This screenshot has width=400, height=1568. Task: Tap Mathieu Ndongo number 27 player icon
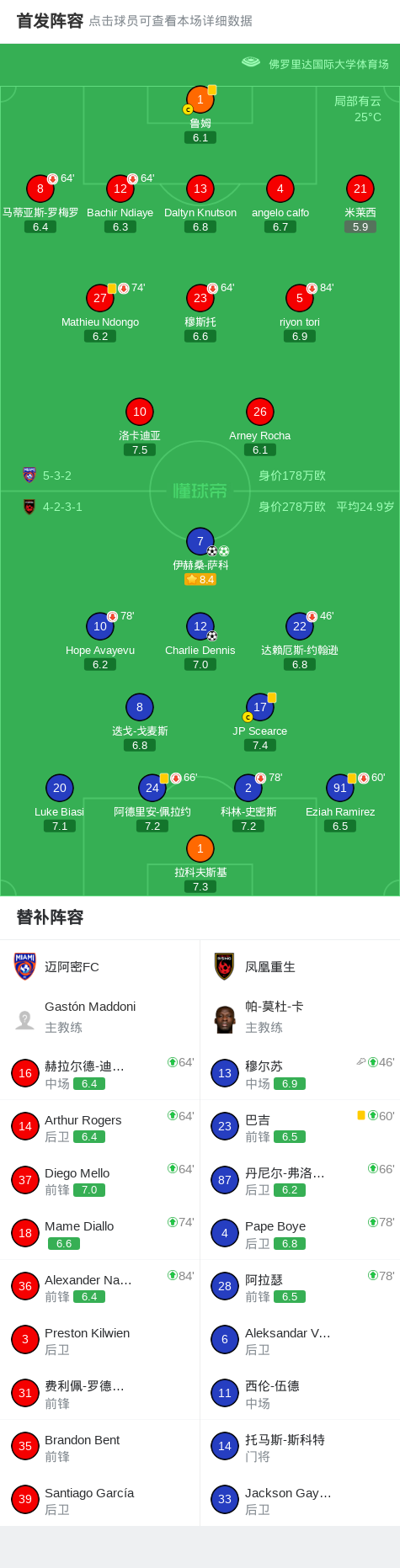pos(100,298)
